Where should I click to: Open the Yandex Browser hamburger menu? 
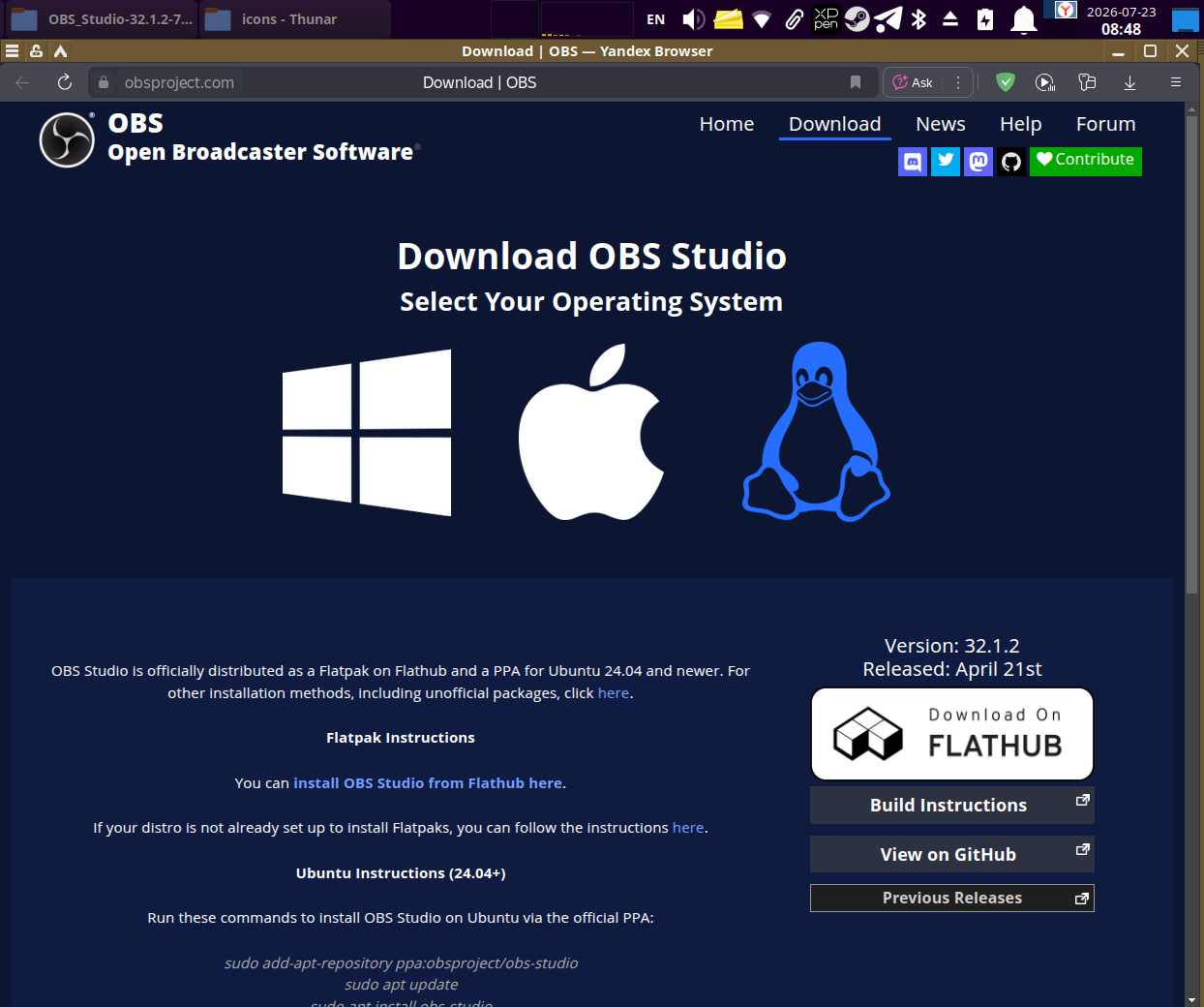[1176, 82]
